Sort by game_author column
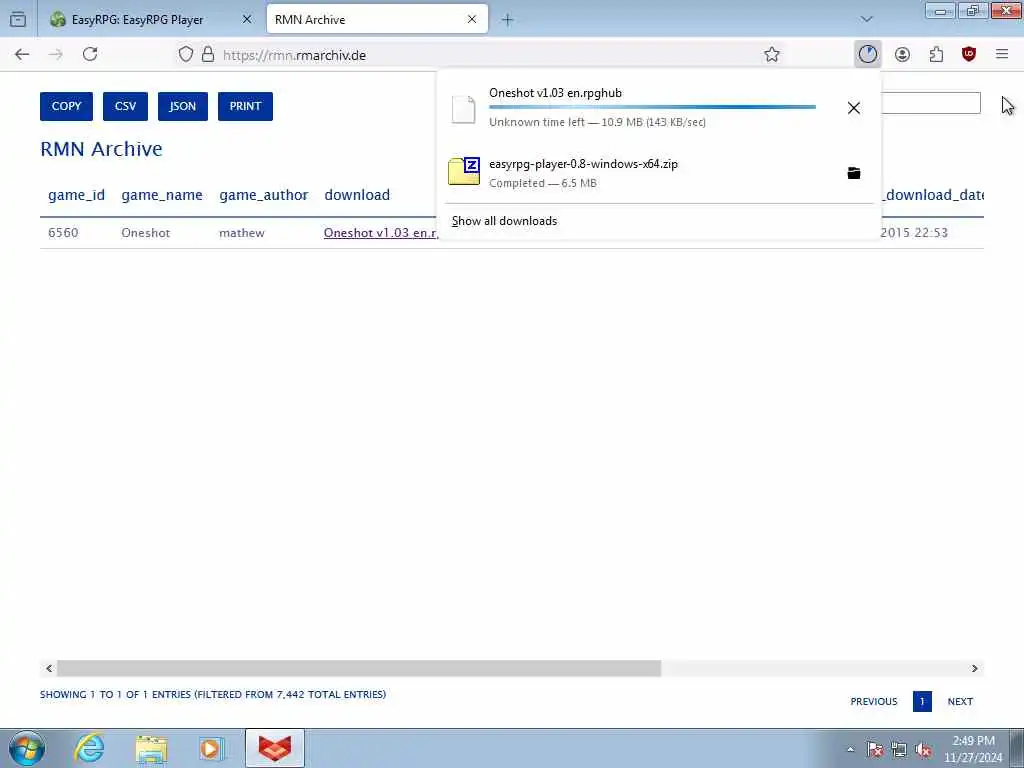1024x768 pixels. tap(264, 195)
